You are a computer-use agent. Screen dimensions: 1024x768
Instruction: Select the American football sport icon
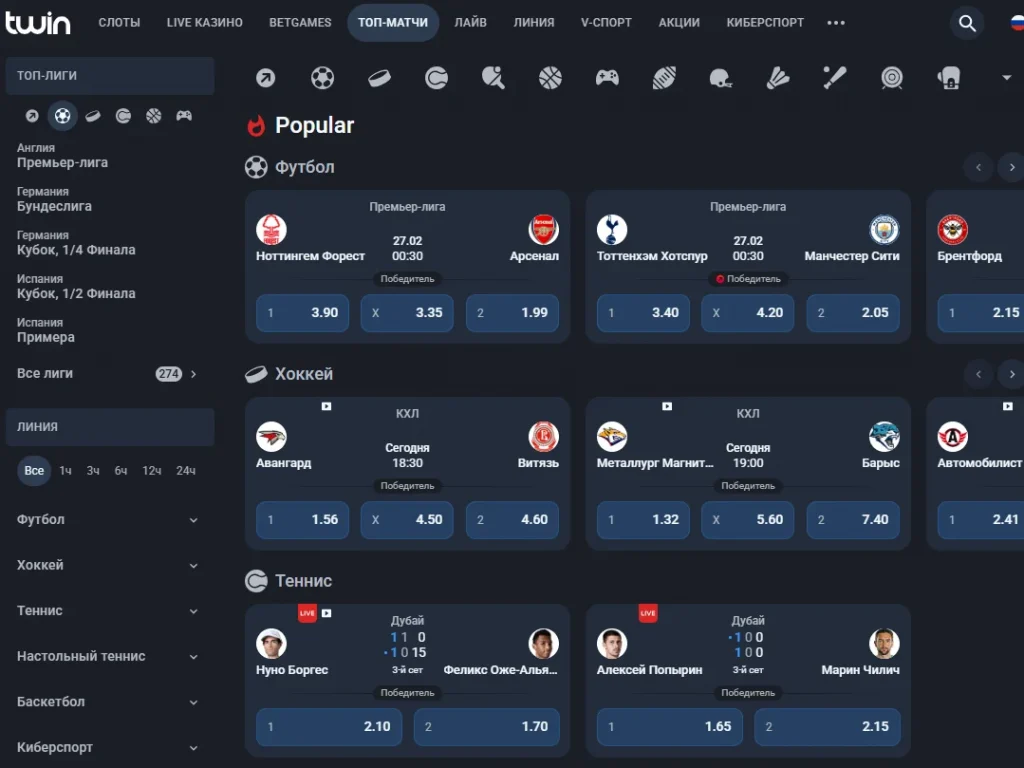(x=665, y=77)
